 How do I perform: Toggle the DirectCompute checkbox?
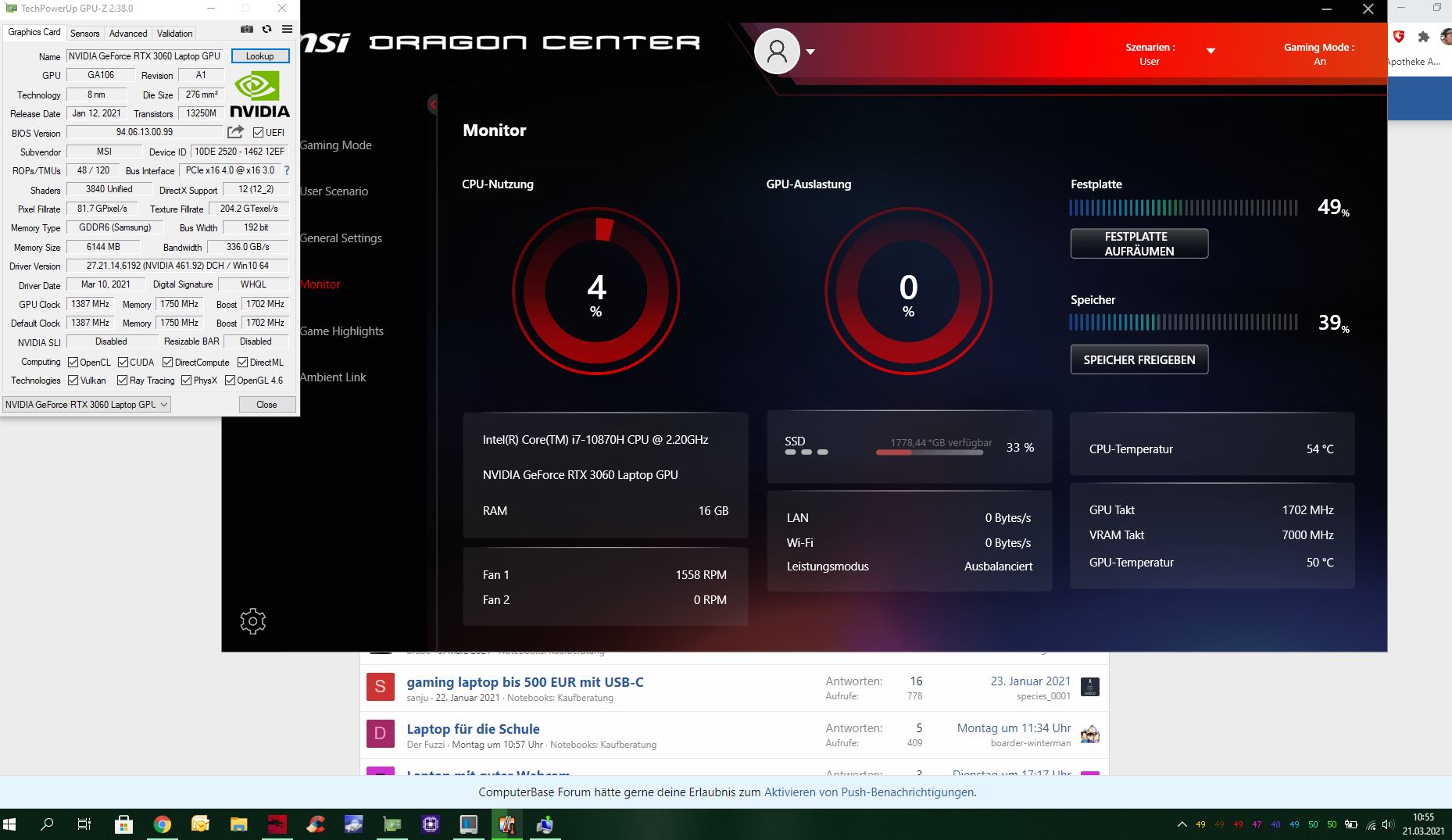pos(167,363)
